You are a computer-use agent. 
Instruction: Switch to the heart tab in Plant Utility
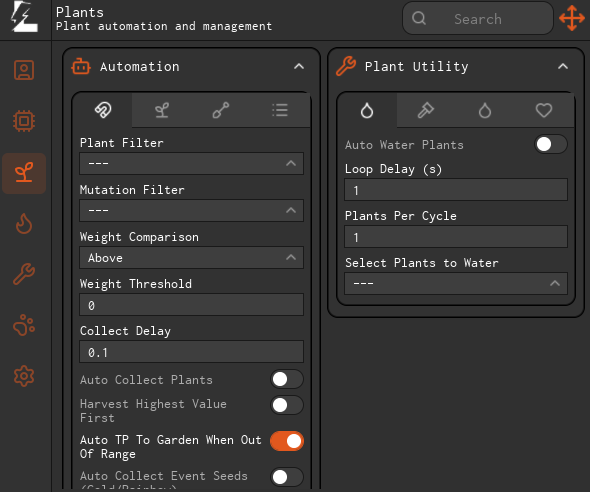click(x=544, y=111)
